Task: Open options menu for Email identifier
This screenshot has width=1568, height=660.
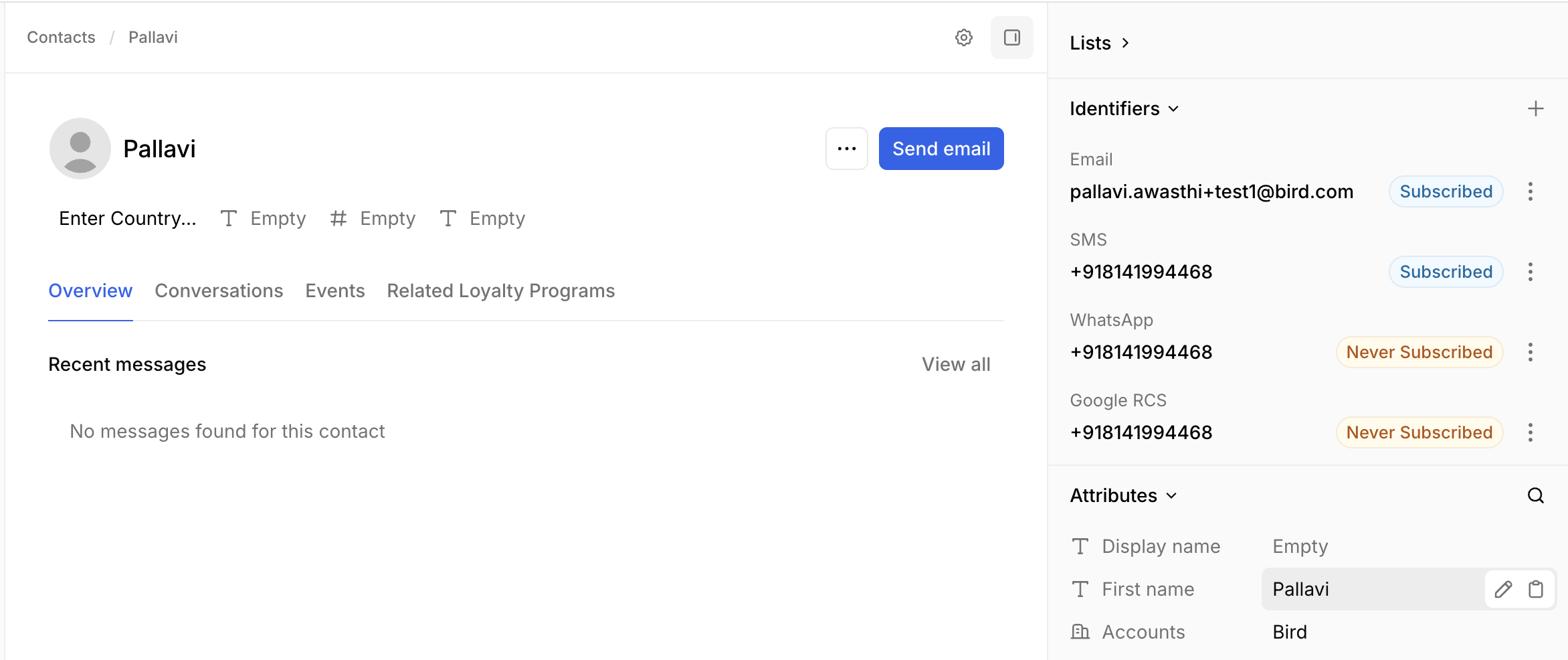Action: click(1530, 191)
